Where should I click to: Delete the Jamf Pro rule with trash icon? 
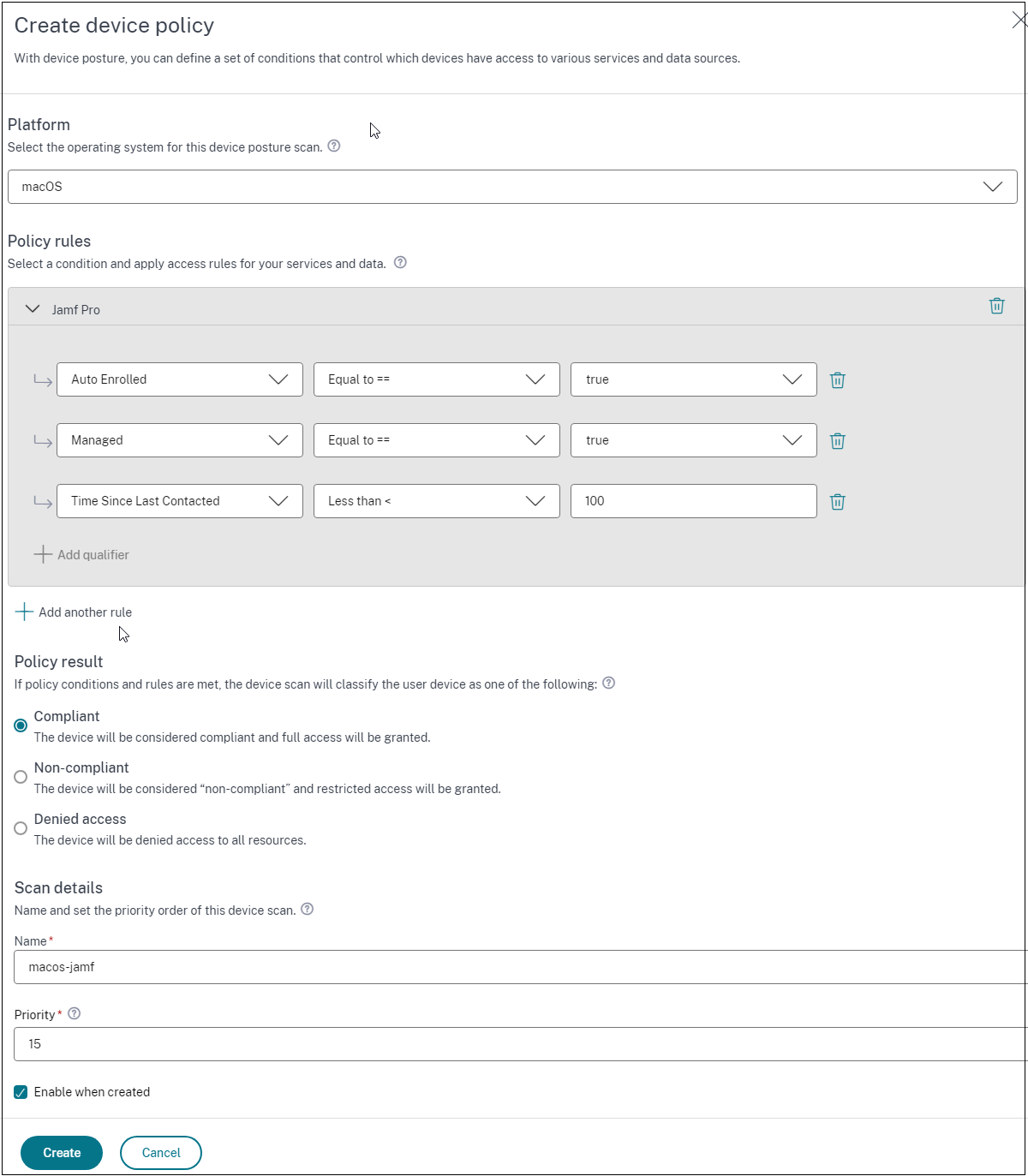pos(996,306)
